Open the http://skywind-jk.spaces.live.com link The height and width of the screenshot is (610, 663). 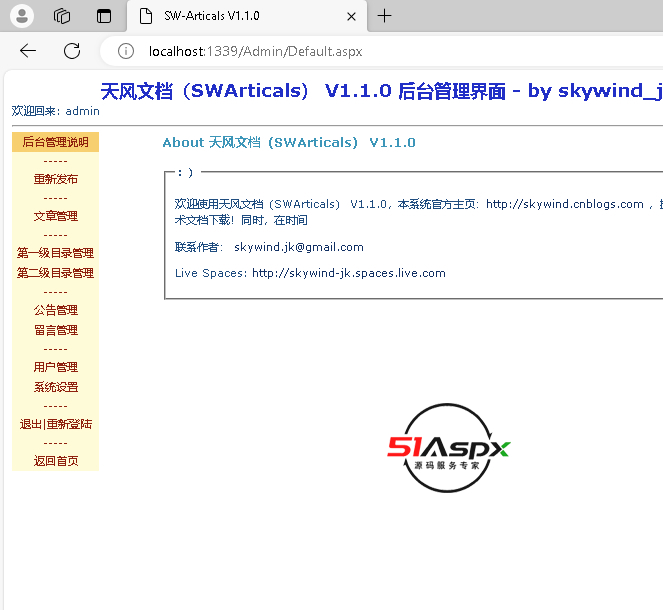[348, 273]
